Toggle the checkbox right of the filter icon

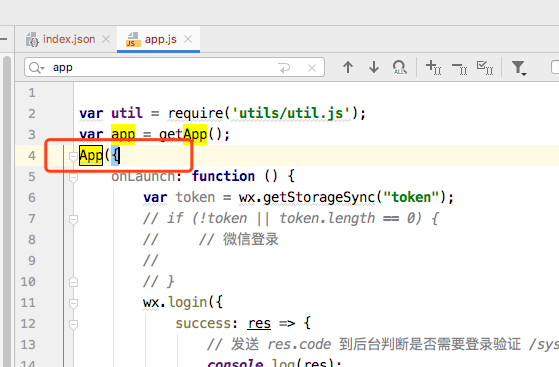click(555, 67)
